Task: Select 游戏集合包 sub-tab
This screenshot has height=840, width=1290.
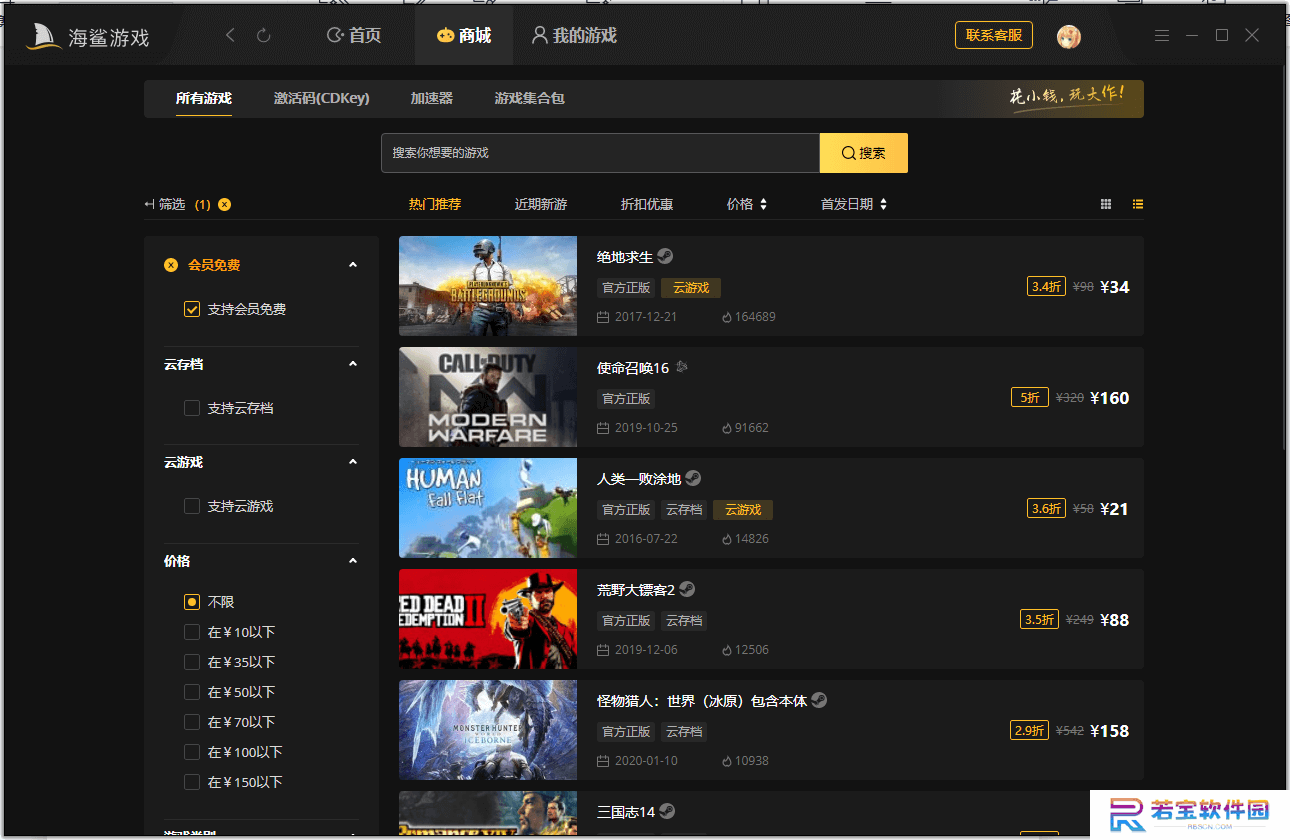Action: (x=530, y=98)
